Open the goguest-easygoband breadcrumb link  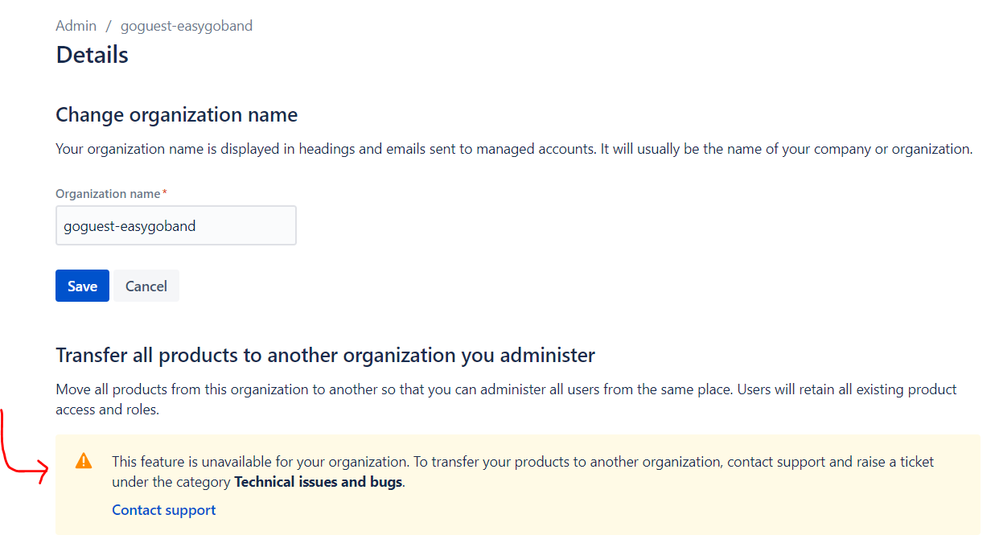click(187, 26)
